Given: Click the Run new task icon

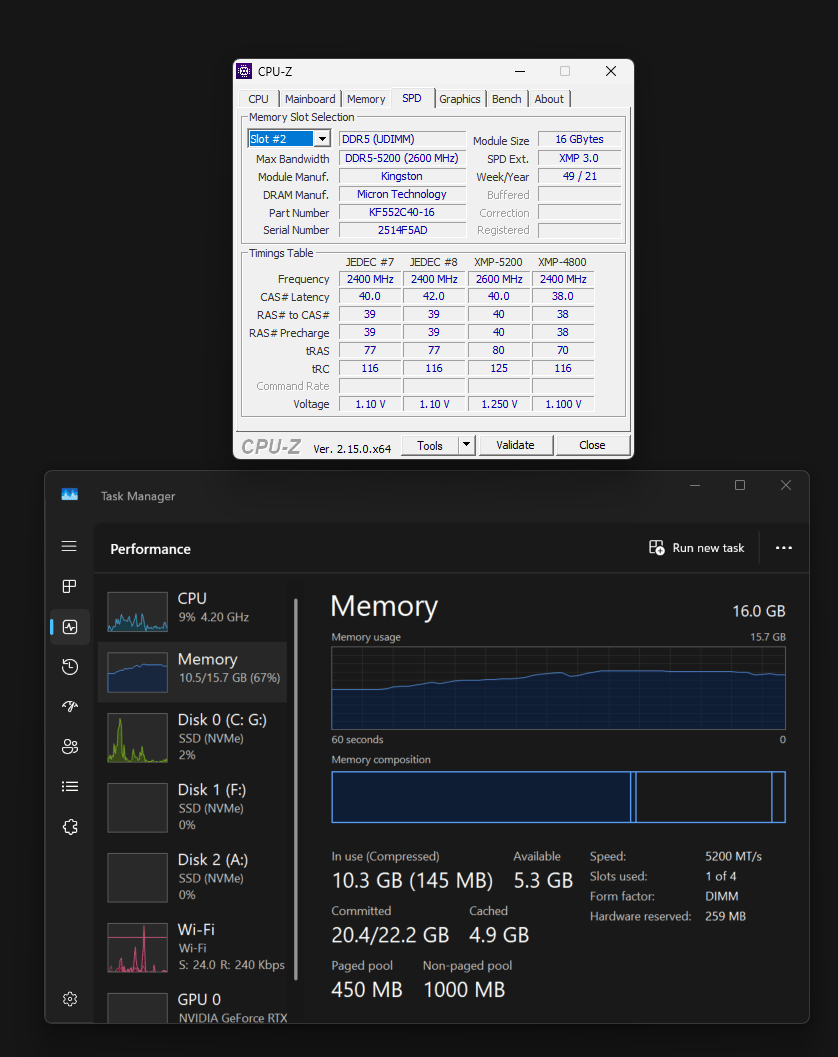Looking at the screenshot, I should click(x=657, y=547).
